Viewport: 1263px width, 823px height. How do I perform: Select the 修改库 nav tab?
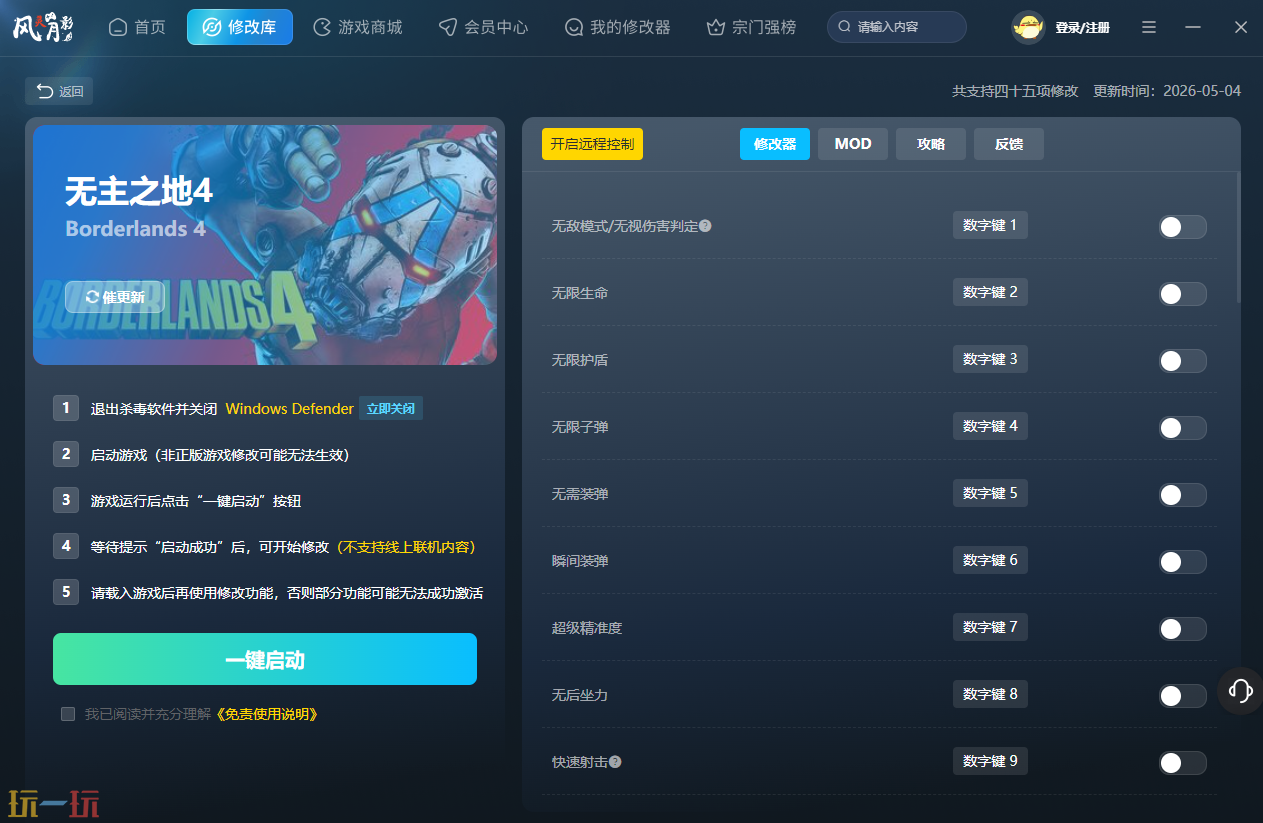(240, 27)
